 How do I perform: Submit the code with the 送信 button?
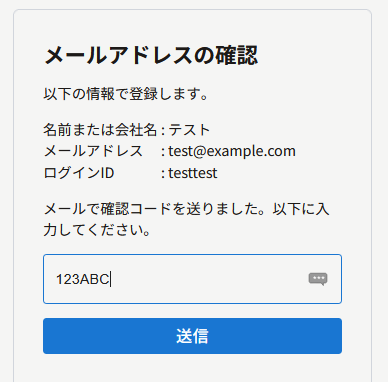click(x=192, y=336)
